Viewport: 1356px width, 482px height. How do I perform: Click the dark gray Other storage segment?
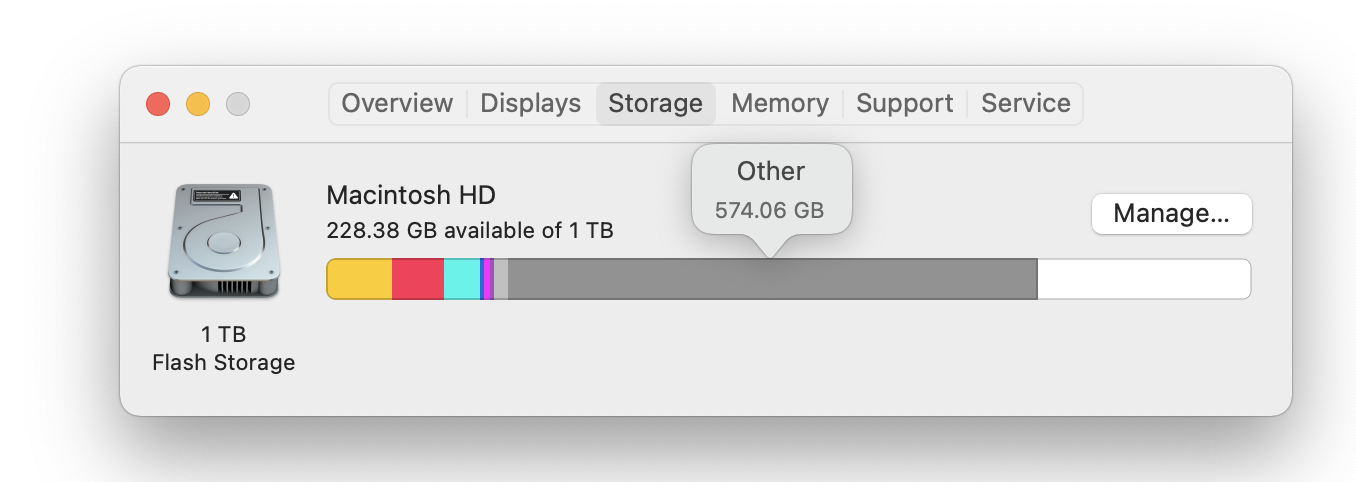773,279
